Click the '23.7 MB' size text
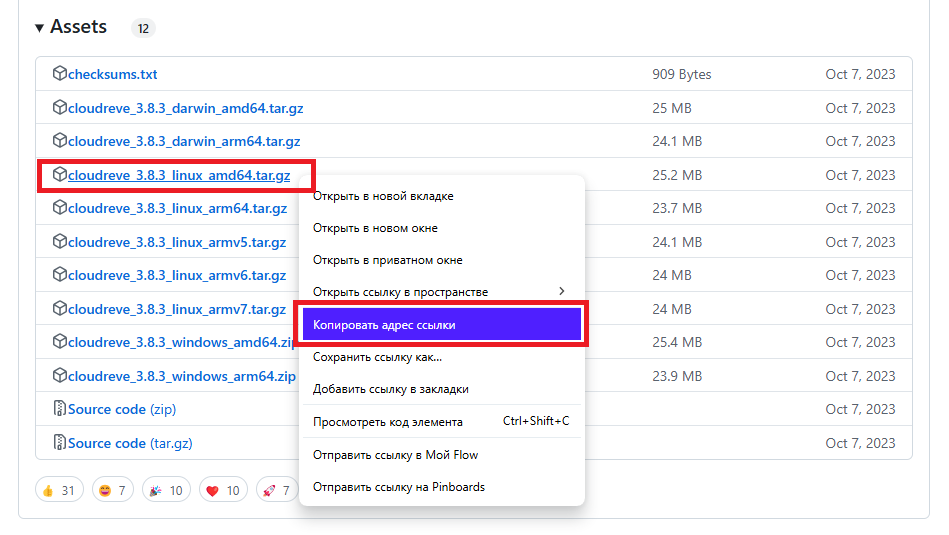This screenshot has width=949, height=535. (677, 209)
